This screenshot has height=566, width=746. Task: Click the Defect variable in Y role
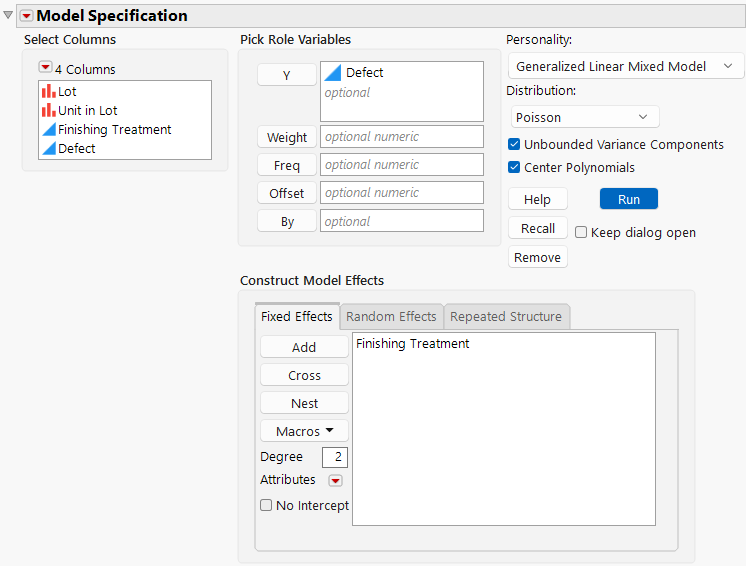coord(364,73)
